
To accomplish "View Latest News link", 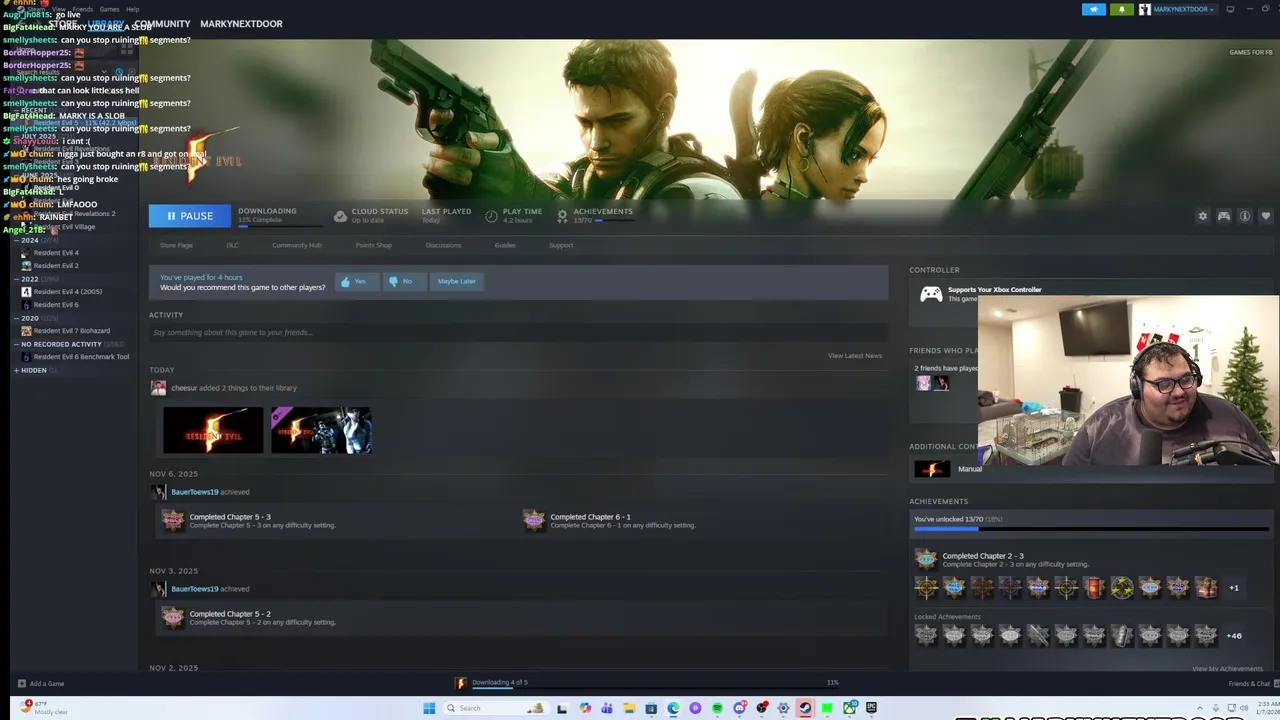I will (855, 356).
